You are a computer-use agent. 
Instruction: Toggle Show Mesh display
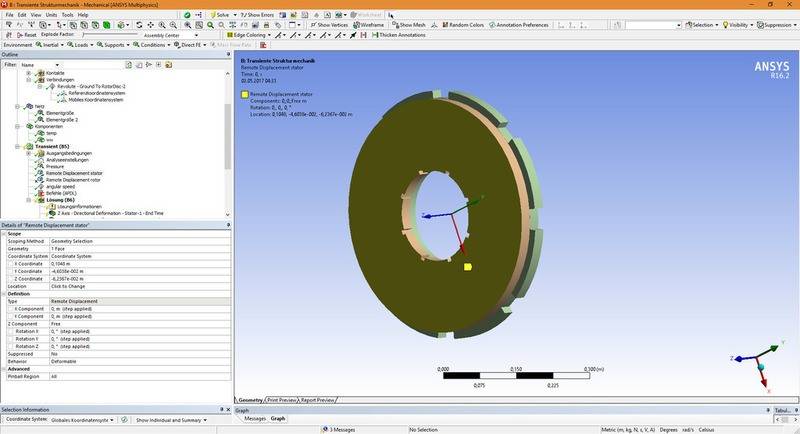pyautogui.click(x=409, y=24)
